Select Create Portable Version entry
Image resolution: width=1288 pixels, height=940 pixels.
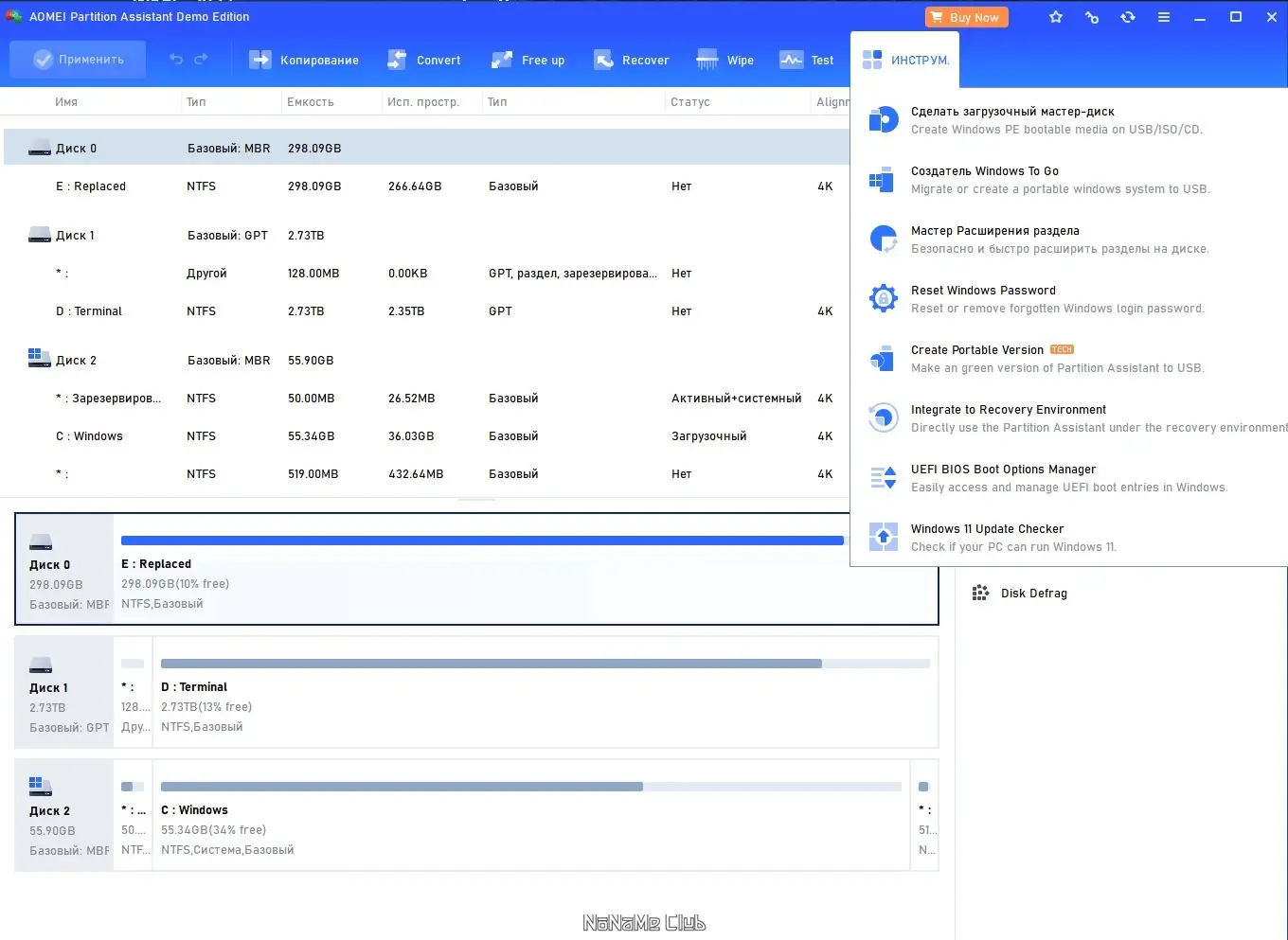[1068, 359]
